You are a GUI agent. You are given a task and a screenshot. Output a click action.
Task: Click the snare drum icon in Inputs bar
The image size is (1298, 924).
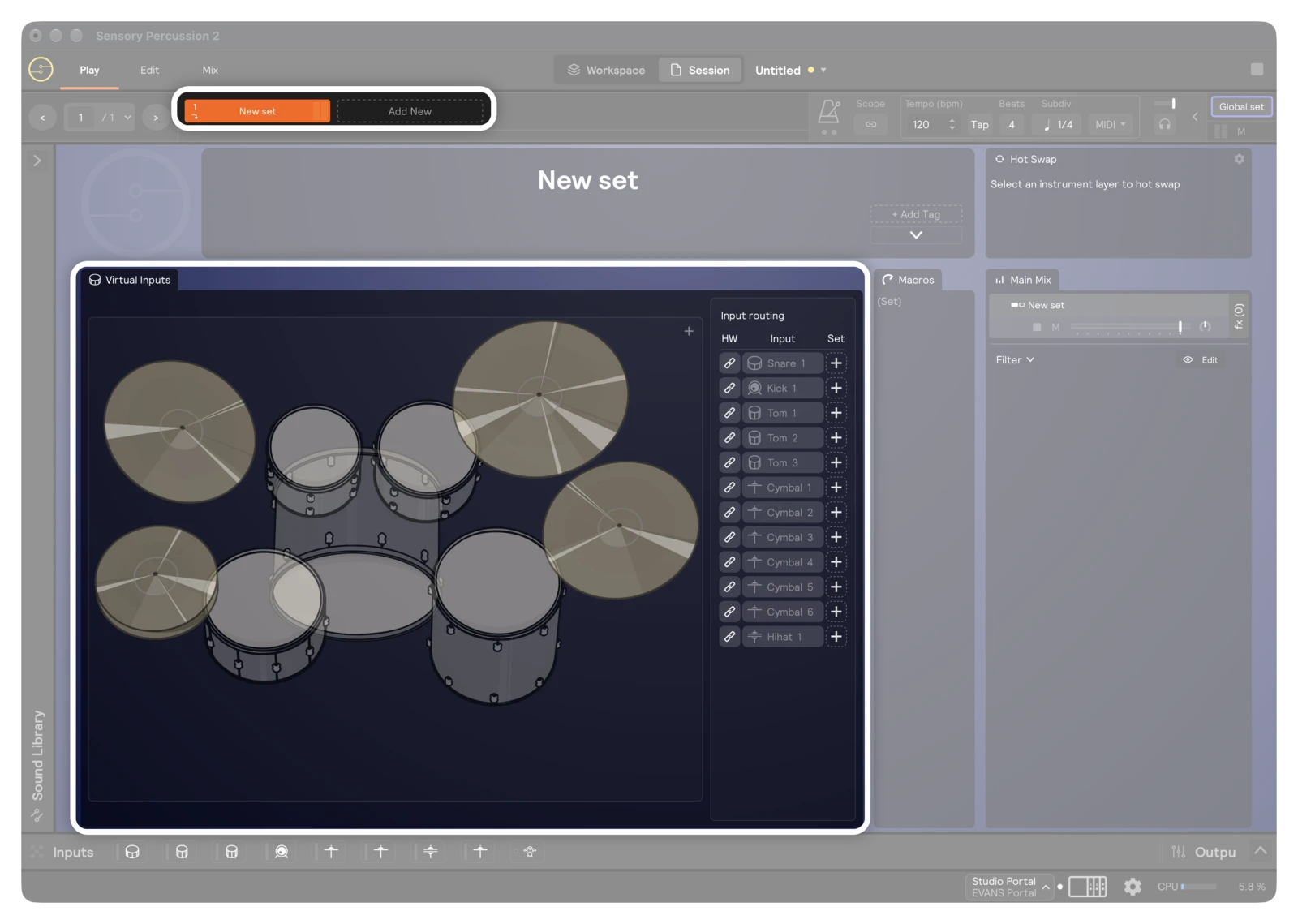132,852
